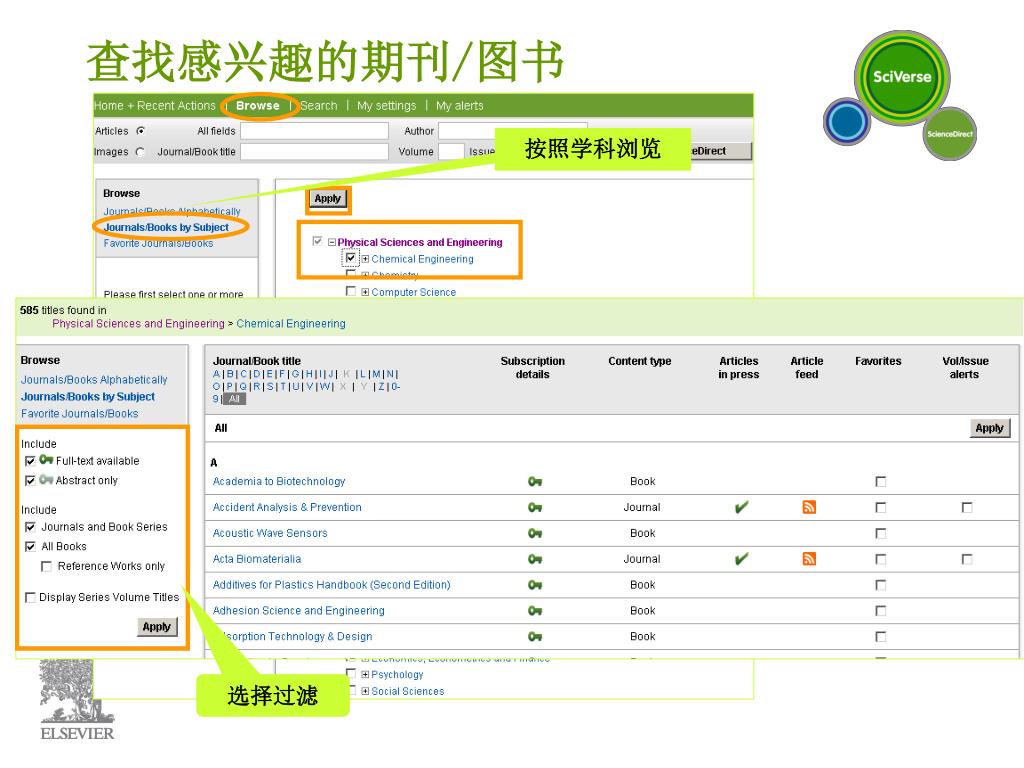This screenshot has height=768, width=1024.
Task: Uncheck the Full-text available checkbox
Action: (30, 461)
